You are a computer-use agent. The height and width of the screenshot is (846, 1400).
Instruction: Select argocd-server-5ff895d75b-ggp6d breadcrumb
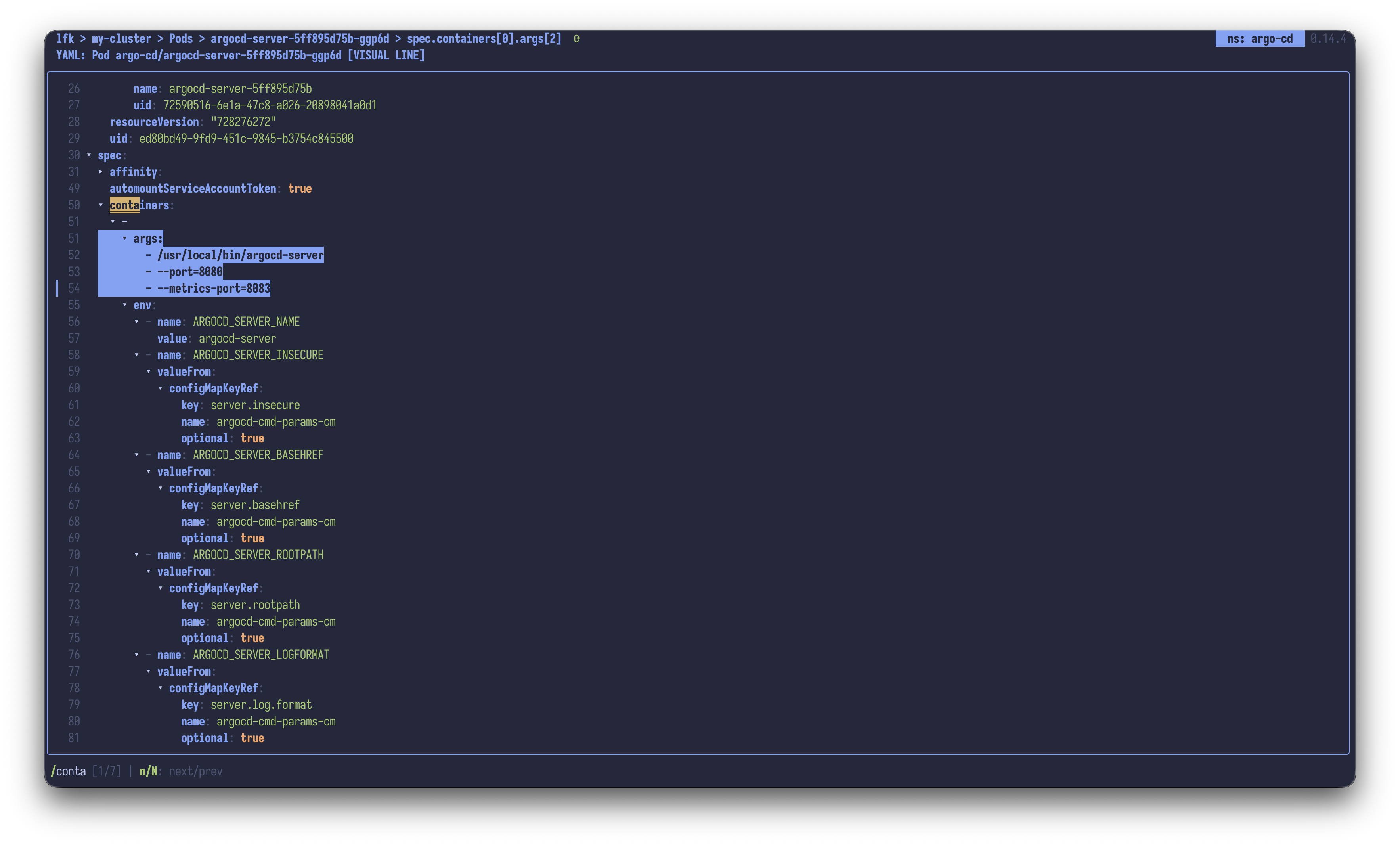click(299, 38)
